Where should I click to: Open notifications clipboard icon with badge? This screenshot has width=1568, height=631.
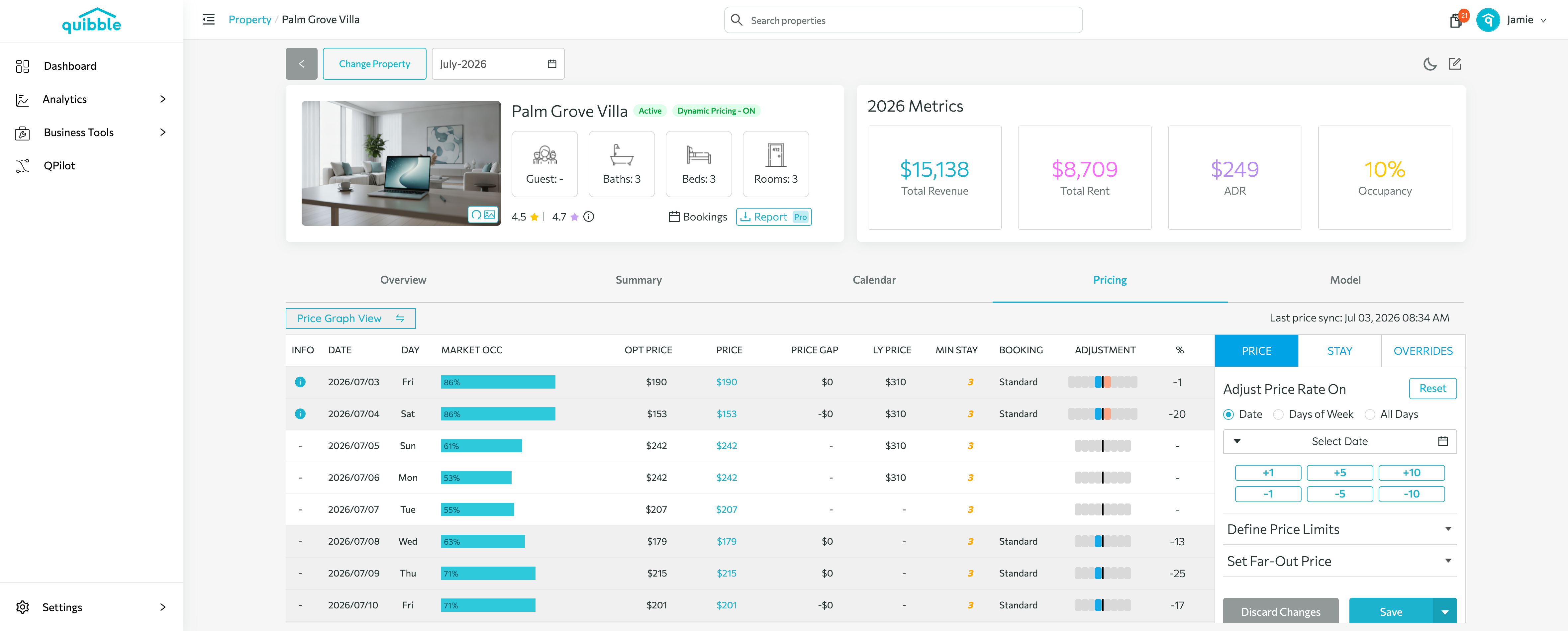[1456, 20]
